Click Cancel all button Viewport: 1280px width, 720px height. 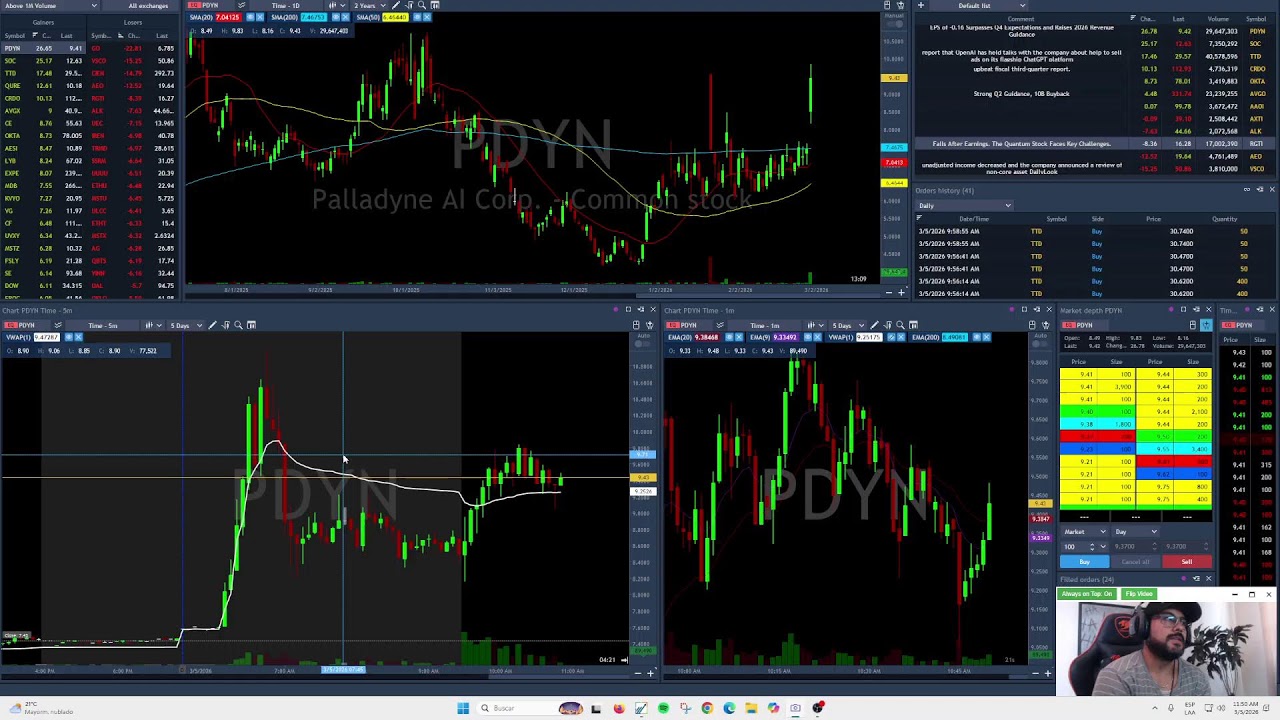[1135, 562]
